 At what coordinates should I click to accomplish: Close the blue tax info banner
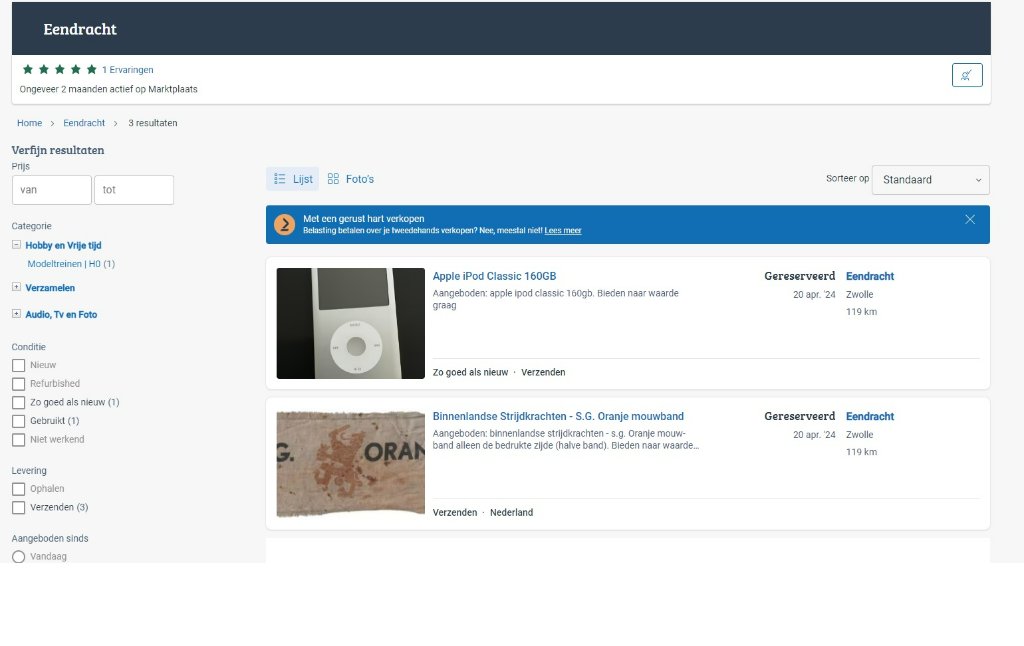pyautogui.click(x=969, y=220)
